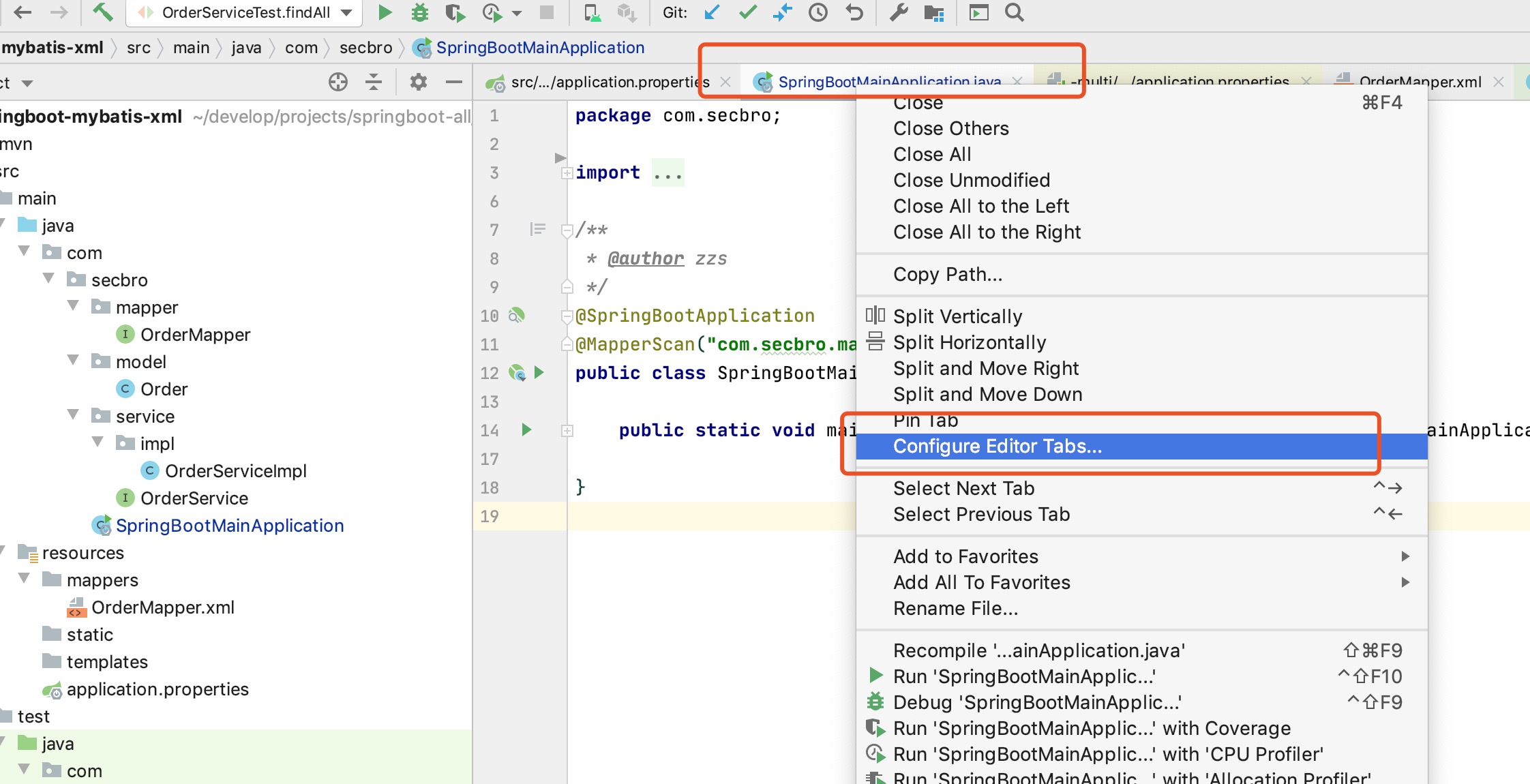The height and width of the screenshot is (784, 1530).
Task: Open Search Everywhere magnifier
Action: pyautogui.click(x=1015, y=12)
